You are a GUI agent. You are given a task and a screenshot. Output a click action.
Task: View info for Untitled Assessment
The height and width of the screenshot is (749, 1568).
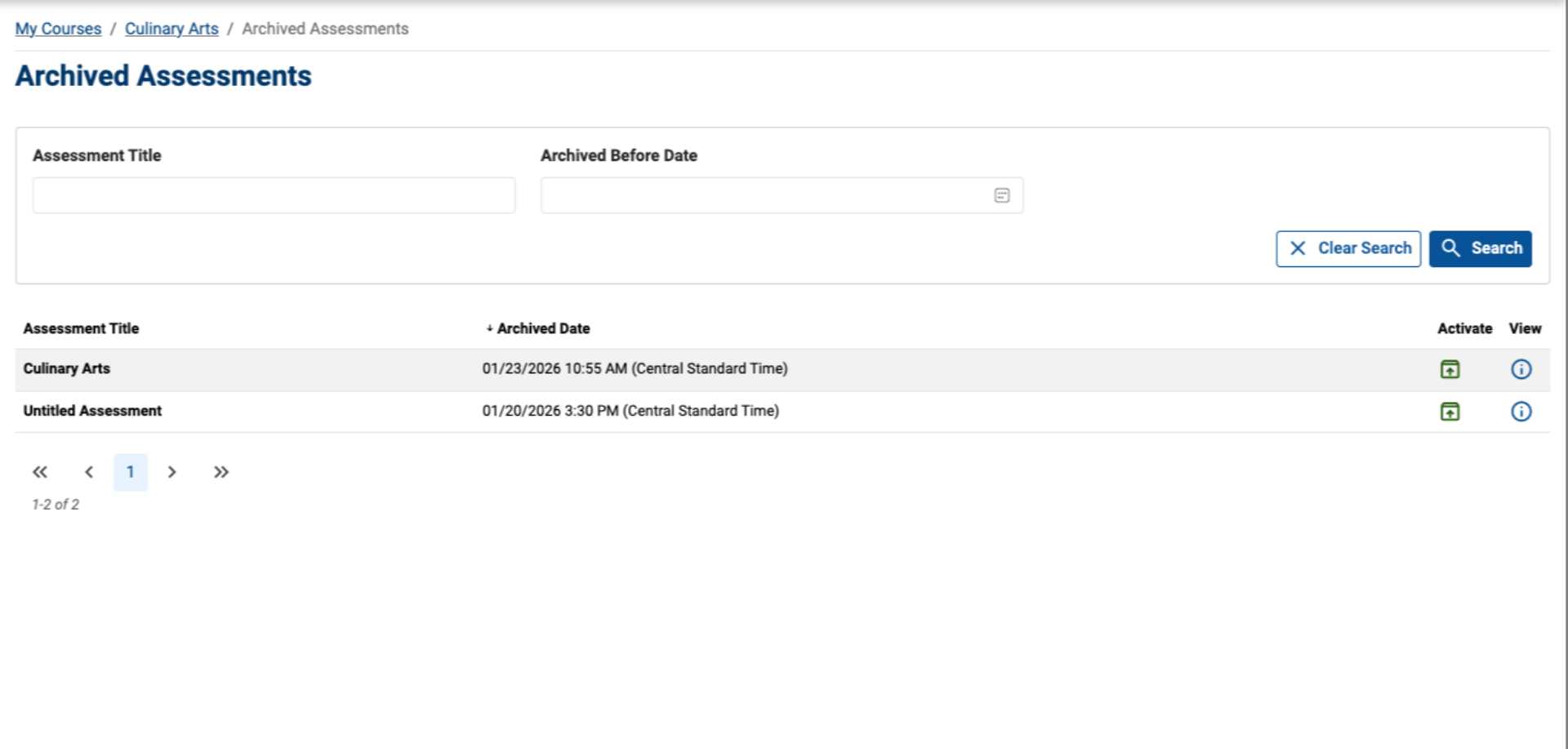tap(1522, 412)
